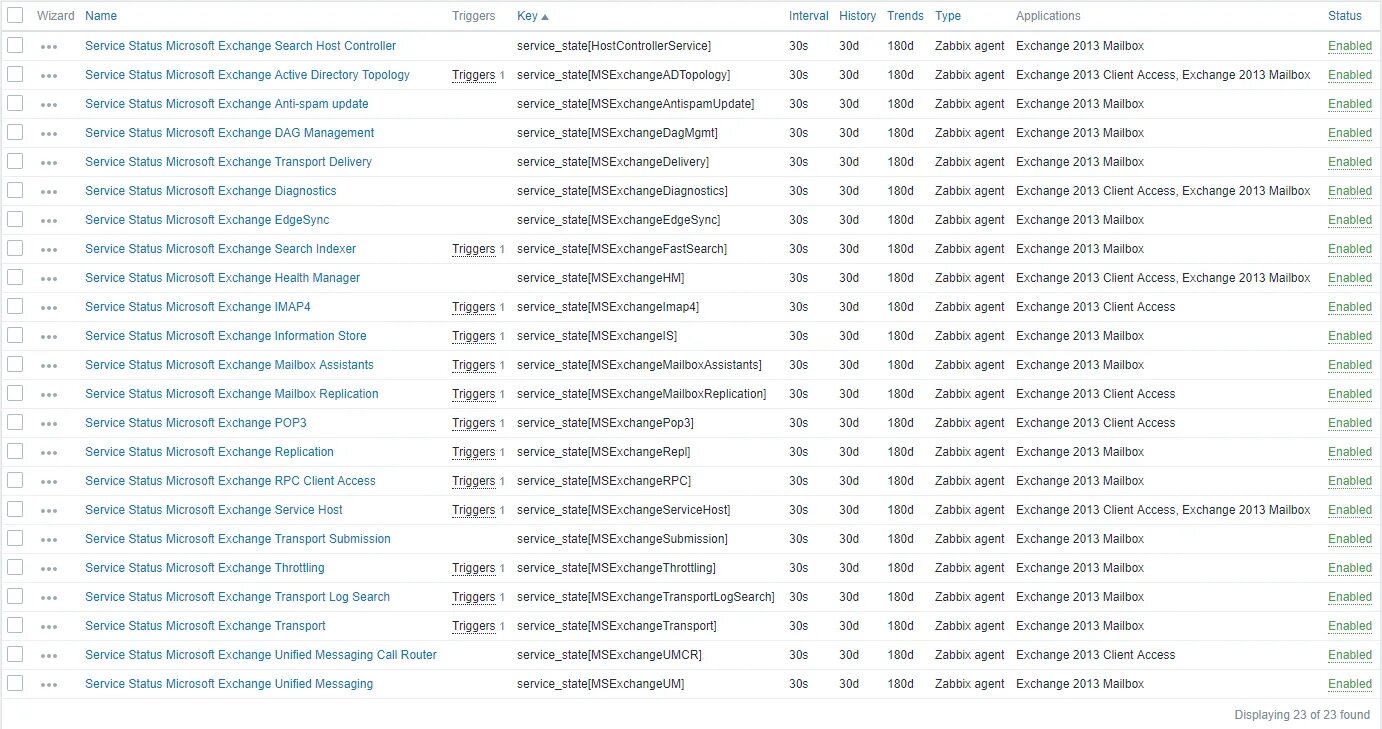Open wizard dots for POP3 item
The height and width of the screenshot is (729, 1382).
tap(49, 424)
